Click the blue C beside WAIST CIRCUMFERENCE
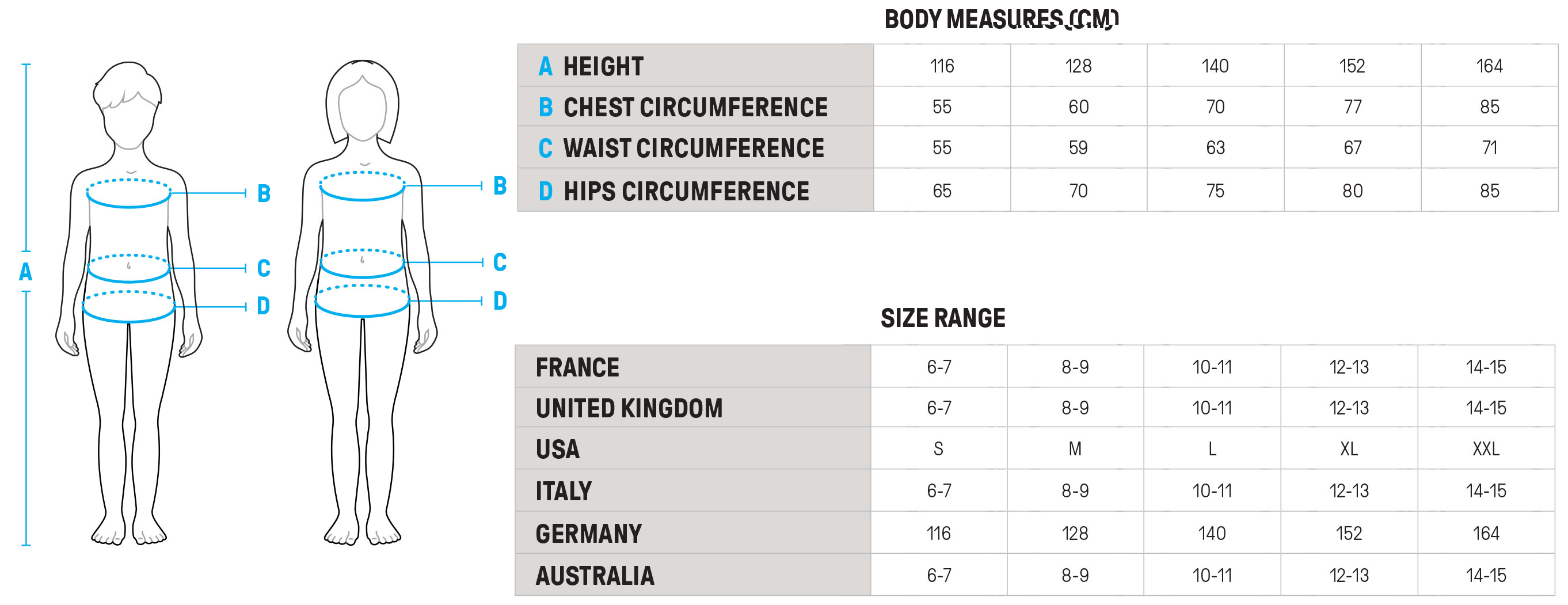This screenshot has height=605, width=1568. pos(545,149)
